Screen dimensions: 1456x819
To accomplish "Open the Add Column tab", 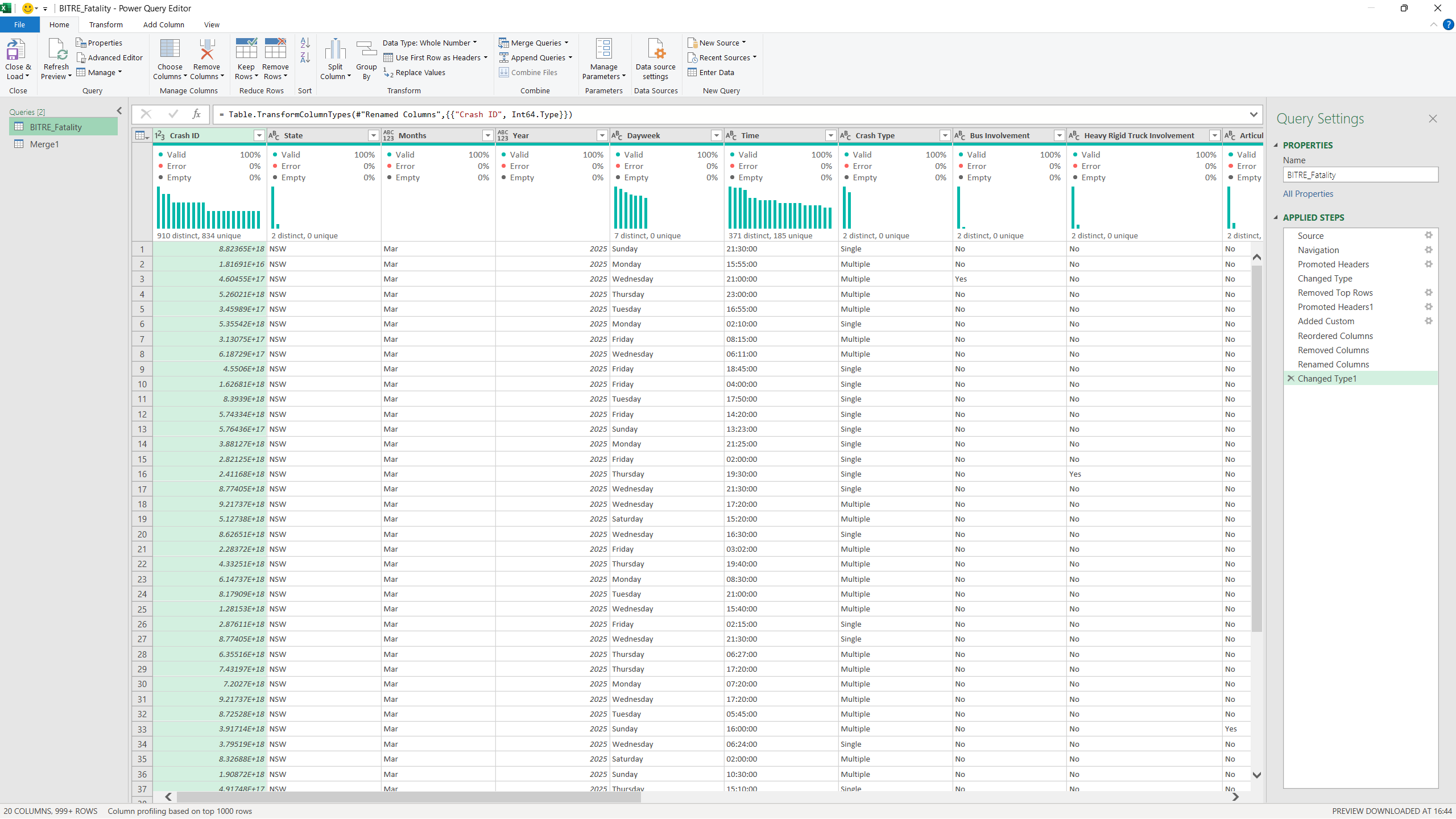I will (164, 24).
